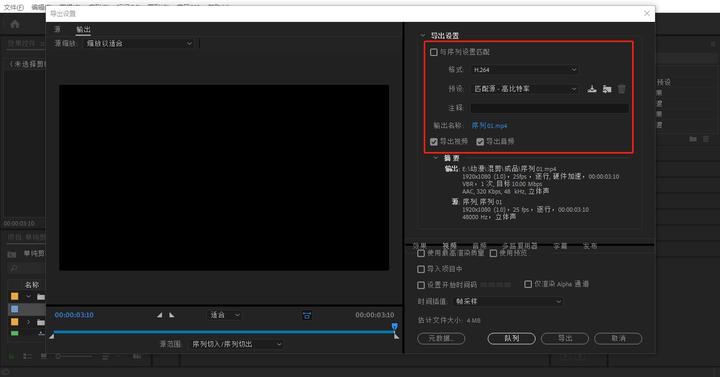Screen dimensions: 720x377
Task: Open 源范围 序列切入/序列切出 dropdown
Action: pos(236,344)
